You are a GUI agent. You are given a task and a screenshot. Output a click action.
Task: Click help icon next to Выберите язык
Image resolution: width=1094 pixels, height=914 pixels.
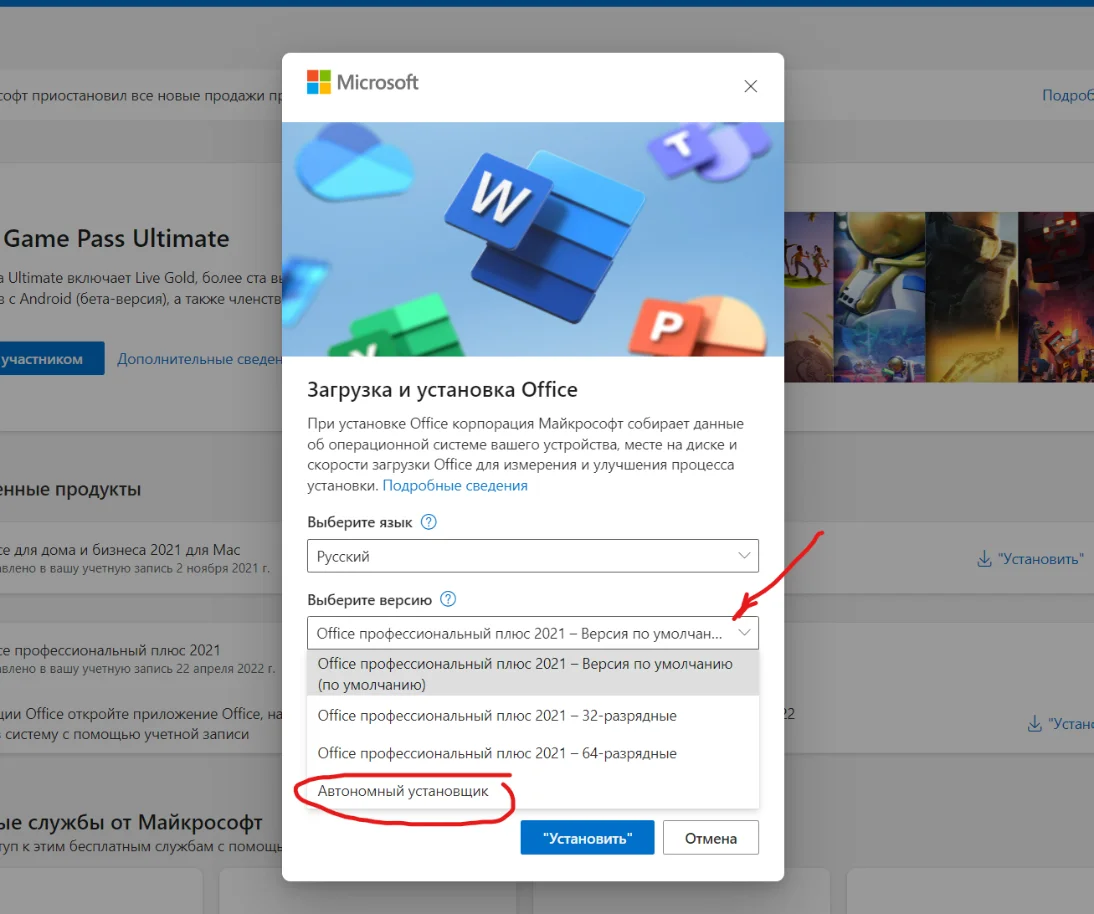tap(429, 522)
